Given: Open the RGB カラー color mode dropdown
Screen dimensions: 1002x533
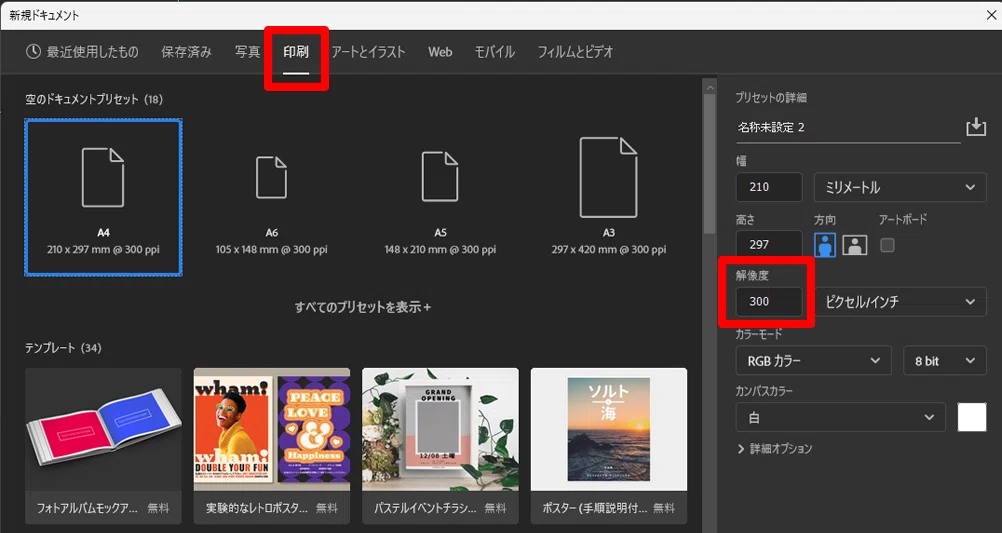Looking at the screenshot, I should [x=813, y=360].
